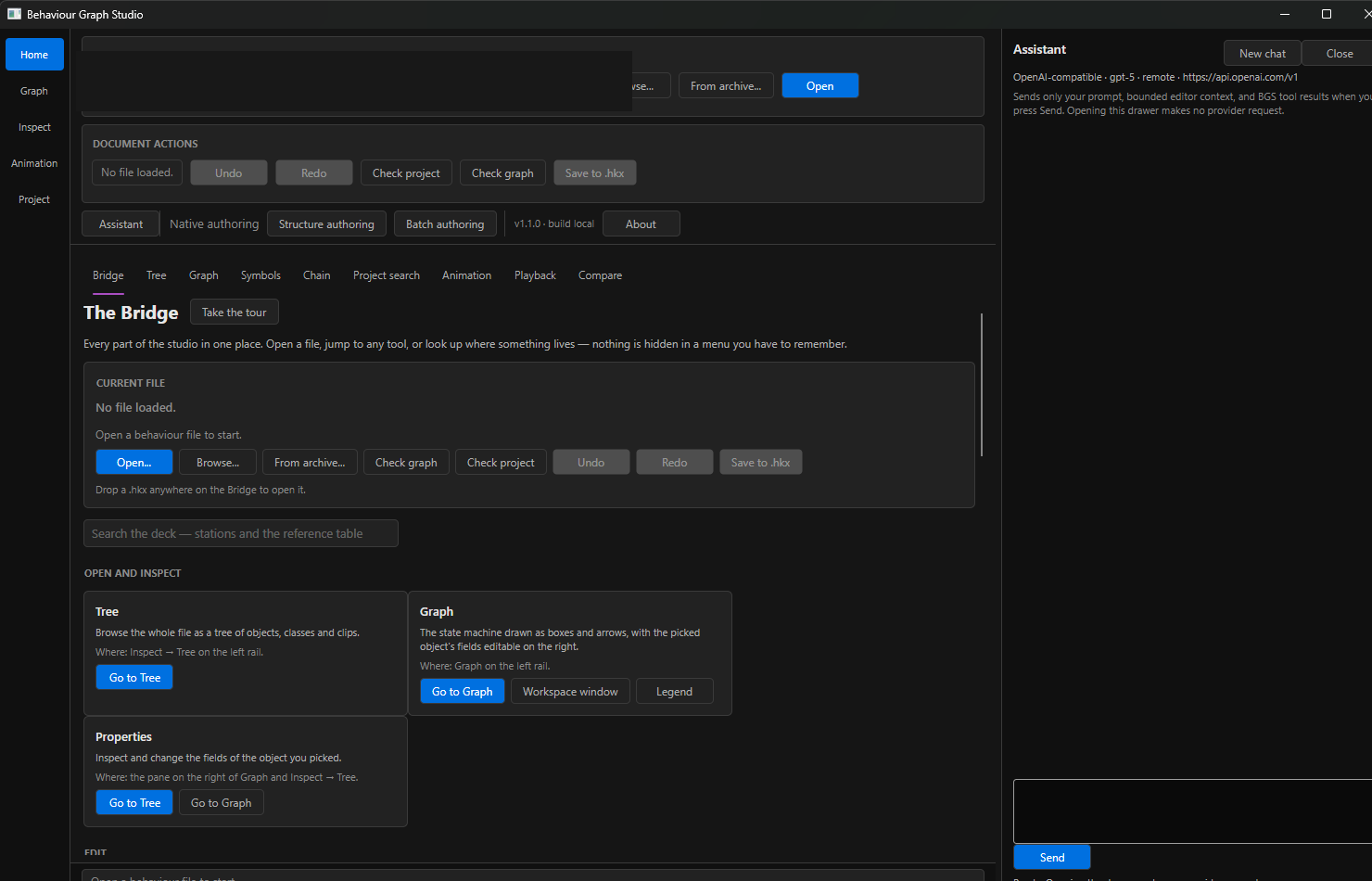Click From archive... in the Current File panel
This screenshot has width=1372, height=881.
point(310,462)
